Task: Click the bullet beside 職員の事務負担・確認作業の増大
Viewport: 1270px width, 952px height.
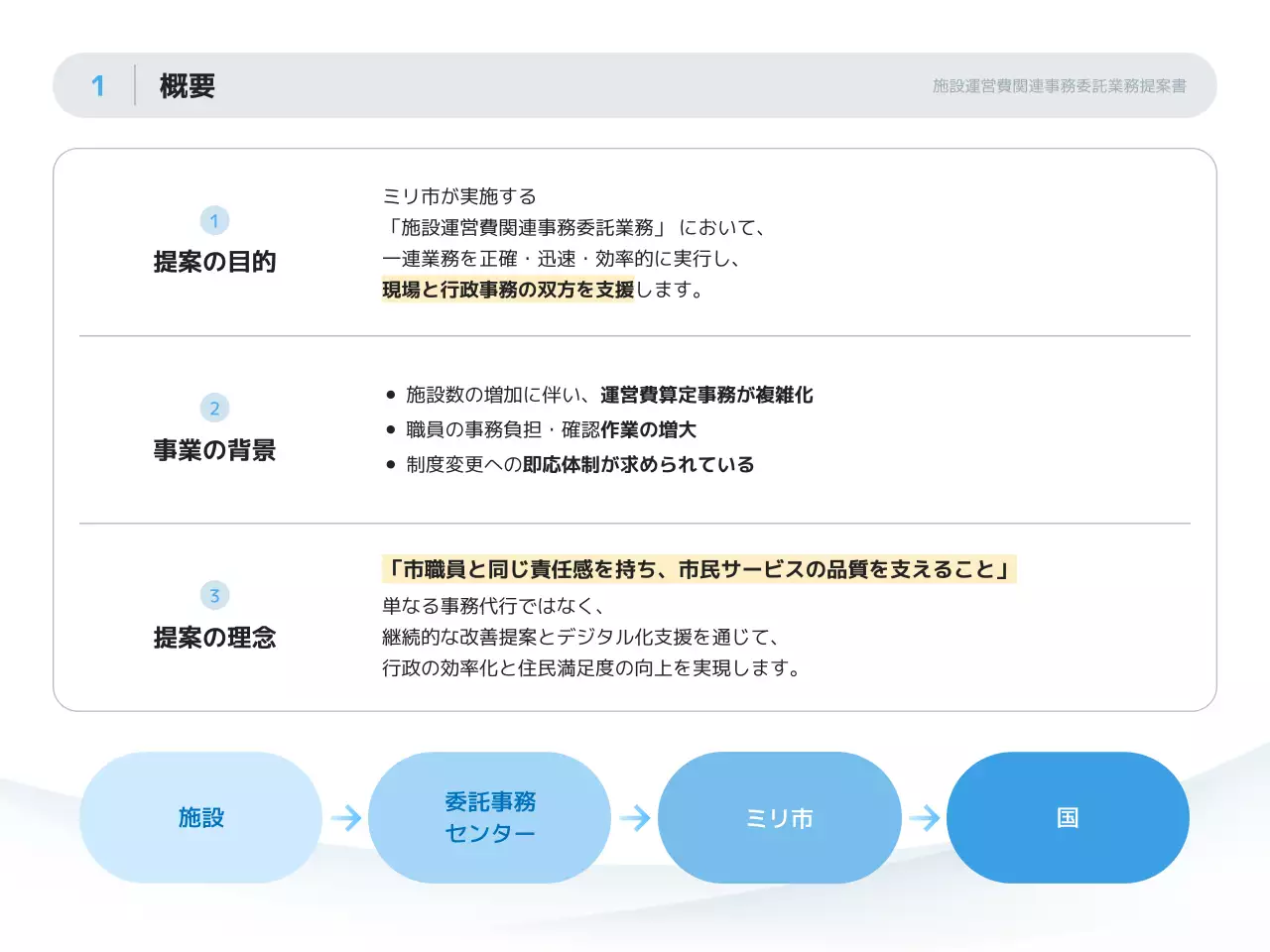Action: [392, 429]
